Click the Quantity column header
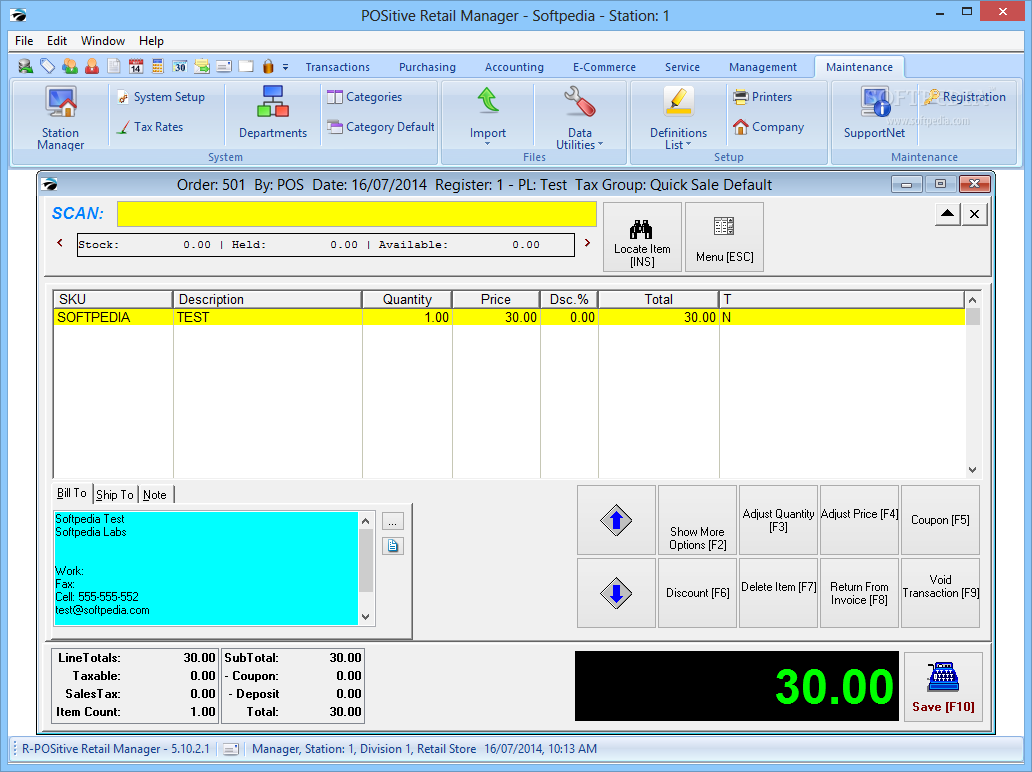Screen dimensions: 1032x772 407,299
